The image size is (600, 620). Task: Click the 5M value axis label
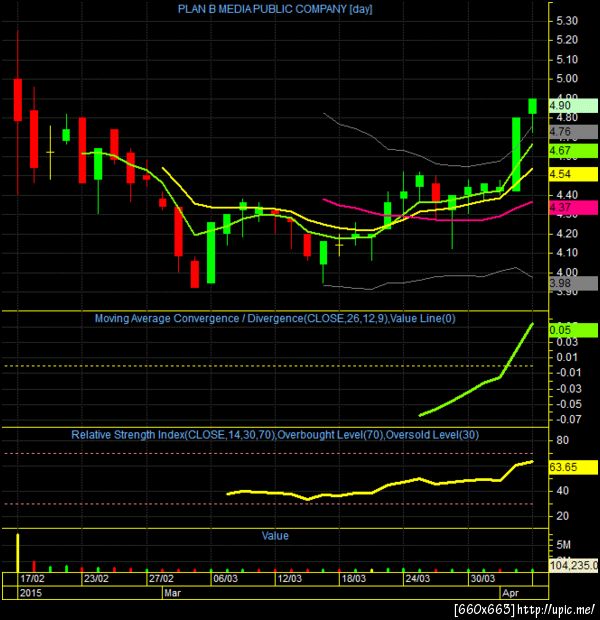(x=563, y=545)
